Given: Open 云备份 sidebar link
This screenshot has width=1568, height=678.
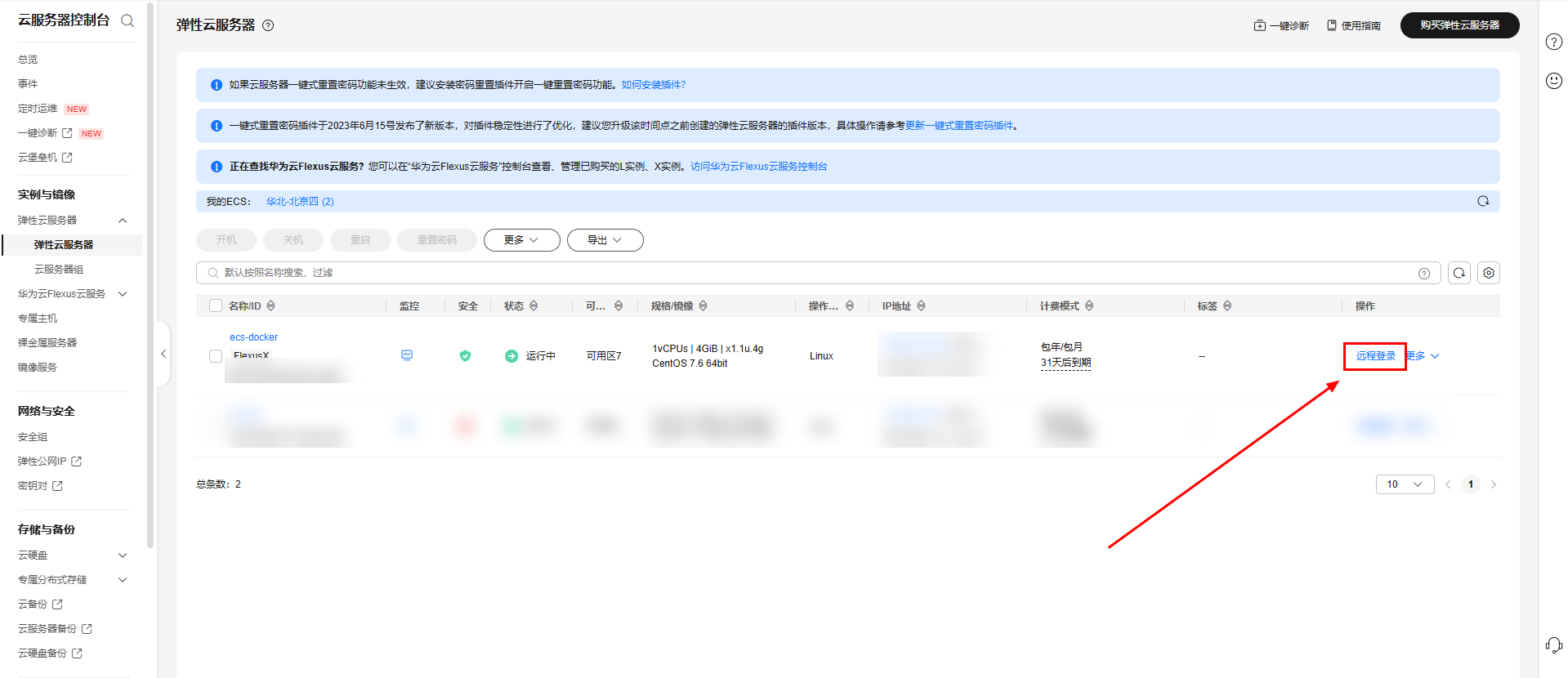Looking at the screenshot, I should 40,604.
